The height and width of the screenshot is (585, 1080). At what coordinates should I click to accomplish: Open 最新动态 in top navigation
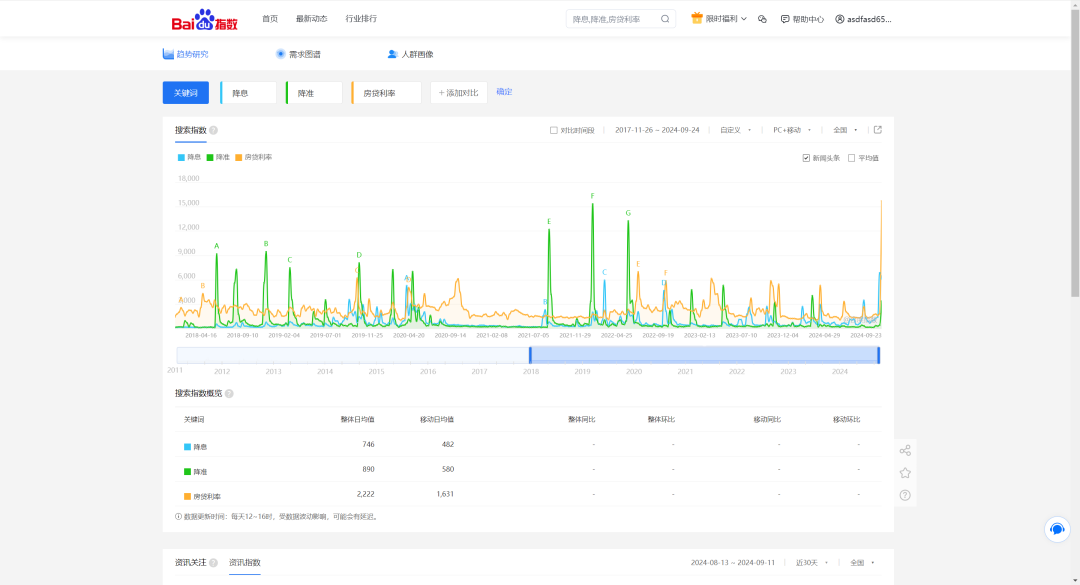[311, 19]
